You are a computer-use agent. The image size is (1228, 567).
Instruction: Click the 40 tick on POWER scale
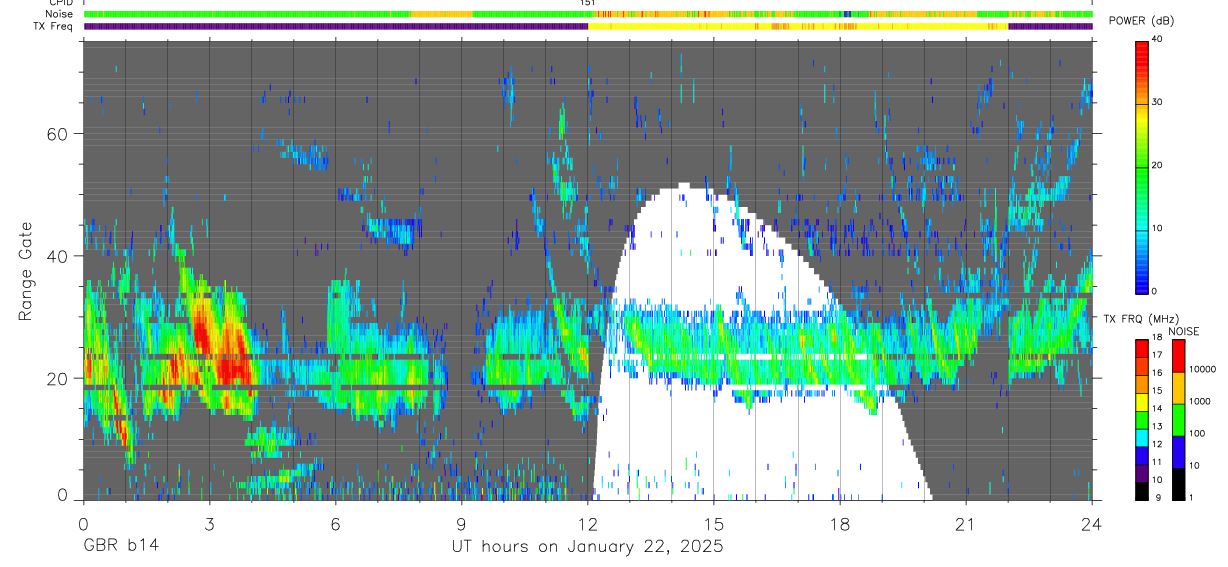coord(1159,40)
